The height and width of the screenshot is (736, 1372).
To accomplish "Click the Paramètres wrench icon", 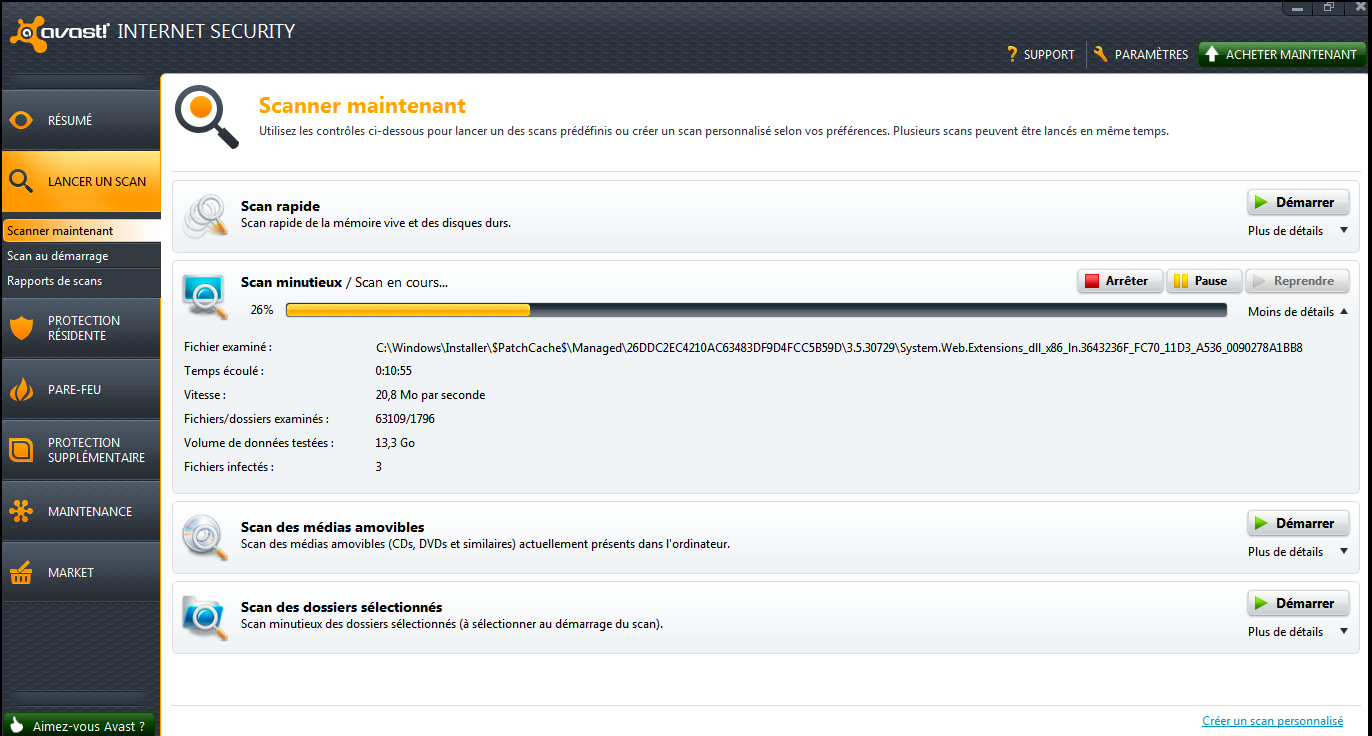I will click(1101, 54).
